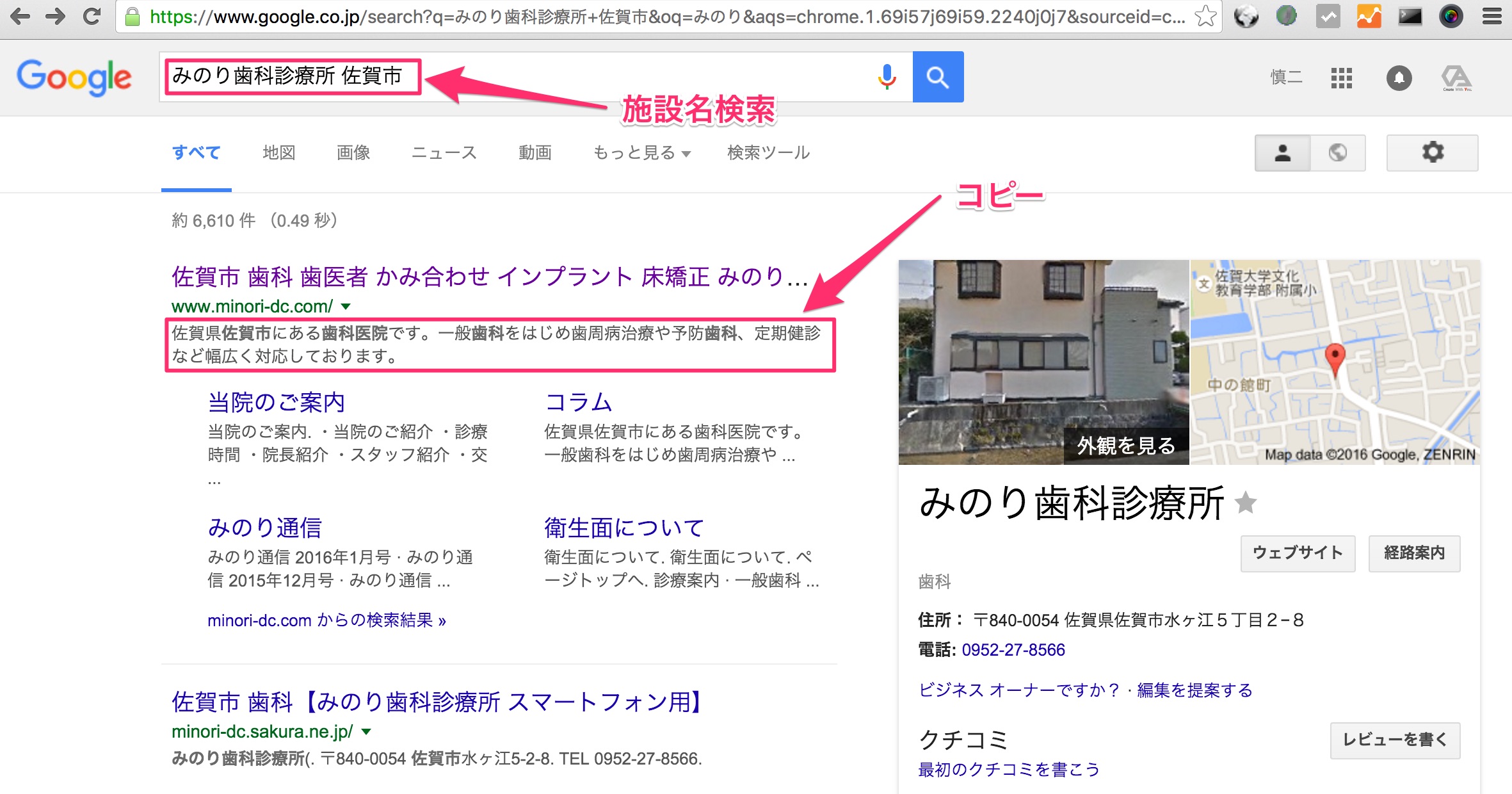Expand the もっと見る dropdown
The width and height of the screenshot is (1512, 794).
coord(641,153)
